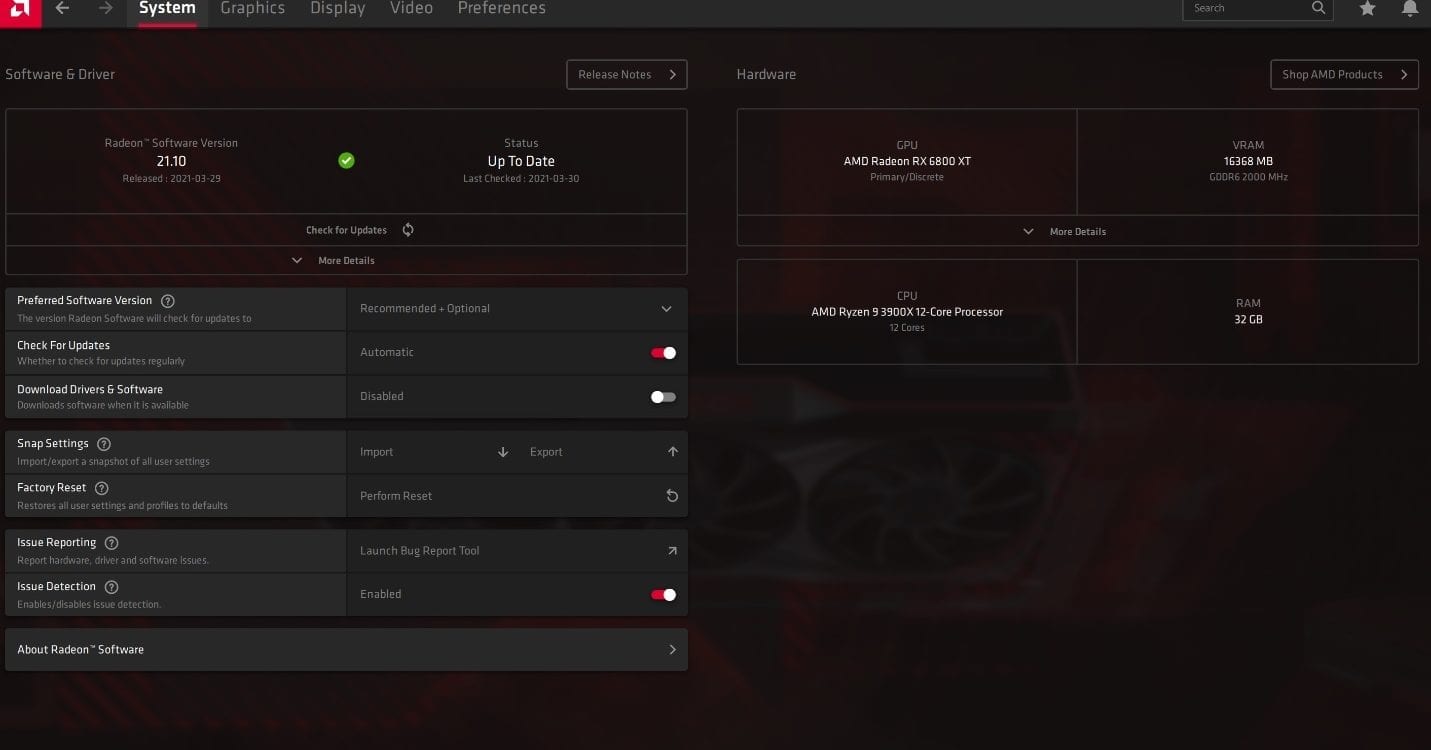Click the help icon next to Issue Detection

pyautogui.click(x=112, y=587)
